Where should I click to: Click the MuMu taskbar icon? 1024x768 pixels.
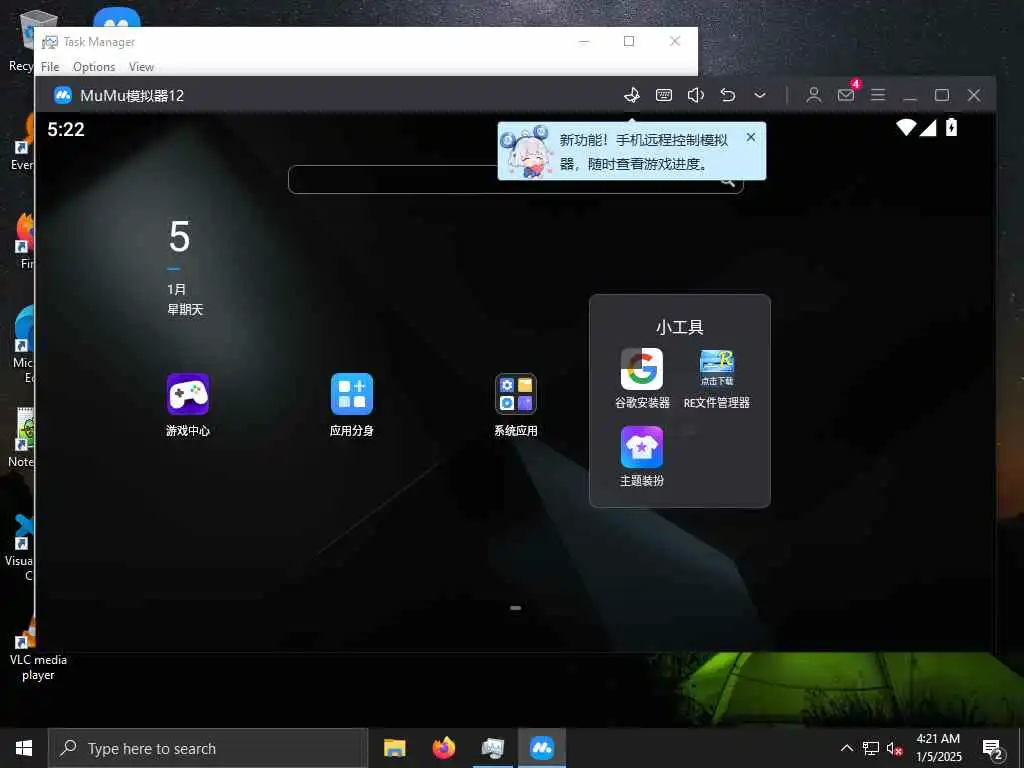coord(542,748)
